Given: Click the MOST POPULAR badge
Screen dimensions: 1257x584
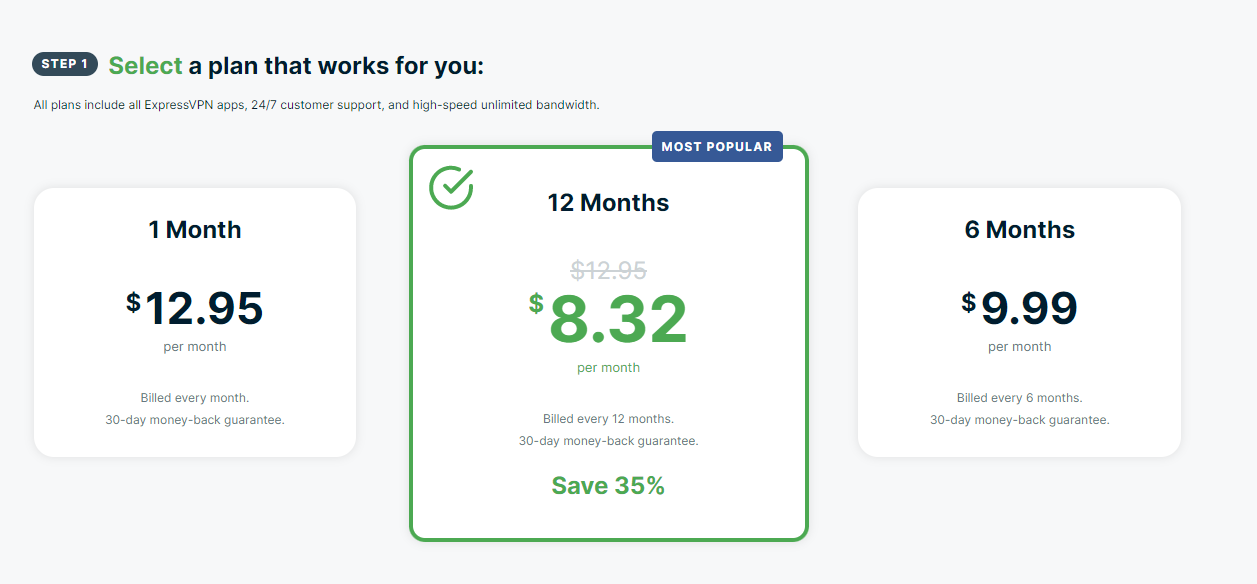Looking at the screenshot, I should tap(716, 147).
